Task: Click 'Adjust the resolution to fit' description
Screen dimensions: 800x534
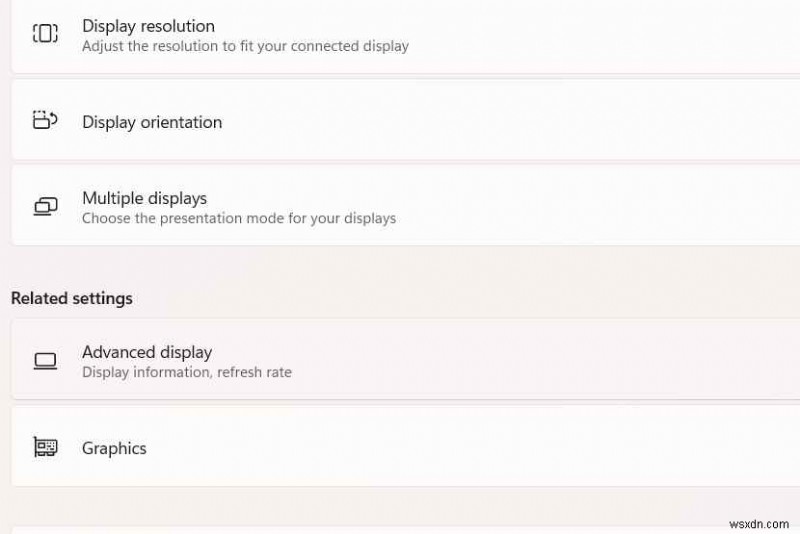Action: (245, 46)
